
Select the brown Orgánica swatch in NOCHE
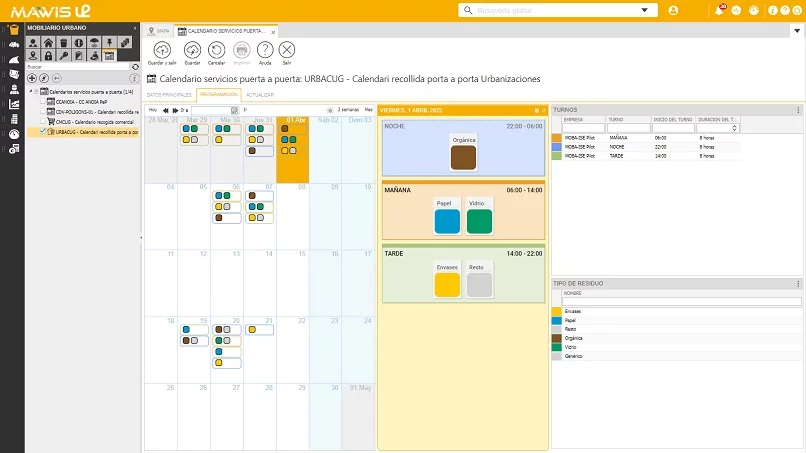[x=462, y=157]
